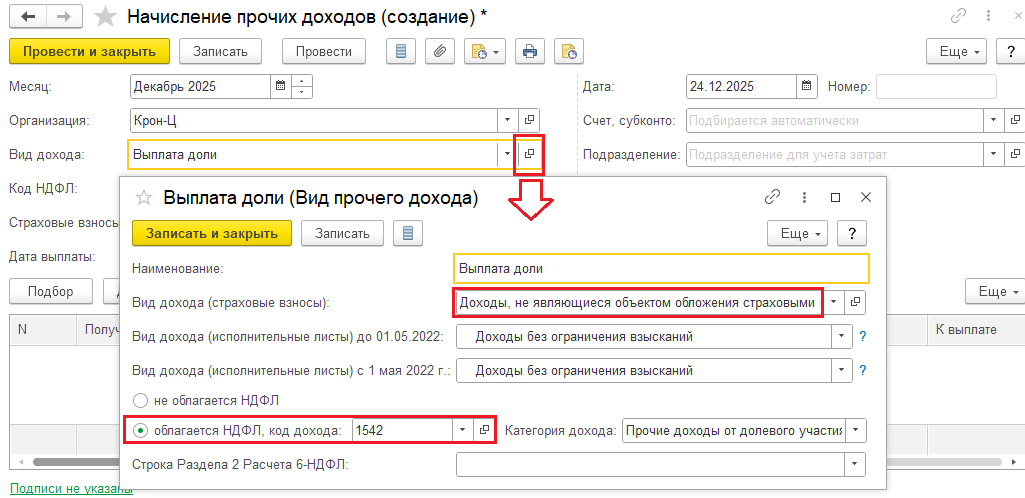Open calendar picker for Дата field
1025x498 pixels.
pos(806,86)
